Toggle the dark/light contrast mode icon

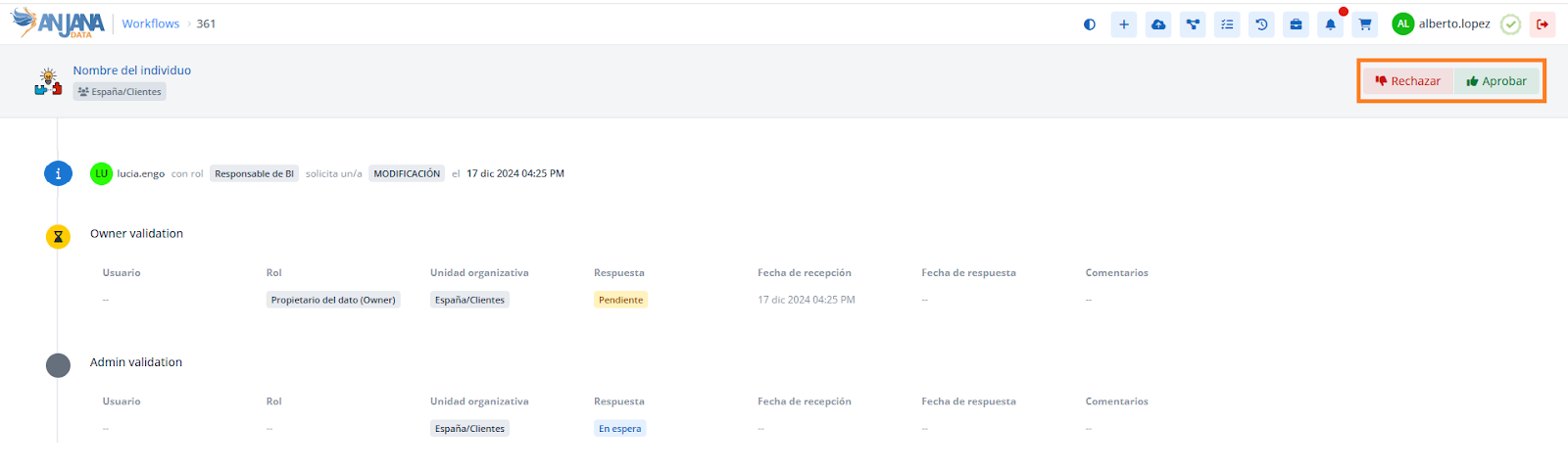pyautogui.click(x=1090, y=24)
